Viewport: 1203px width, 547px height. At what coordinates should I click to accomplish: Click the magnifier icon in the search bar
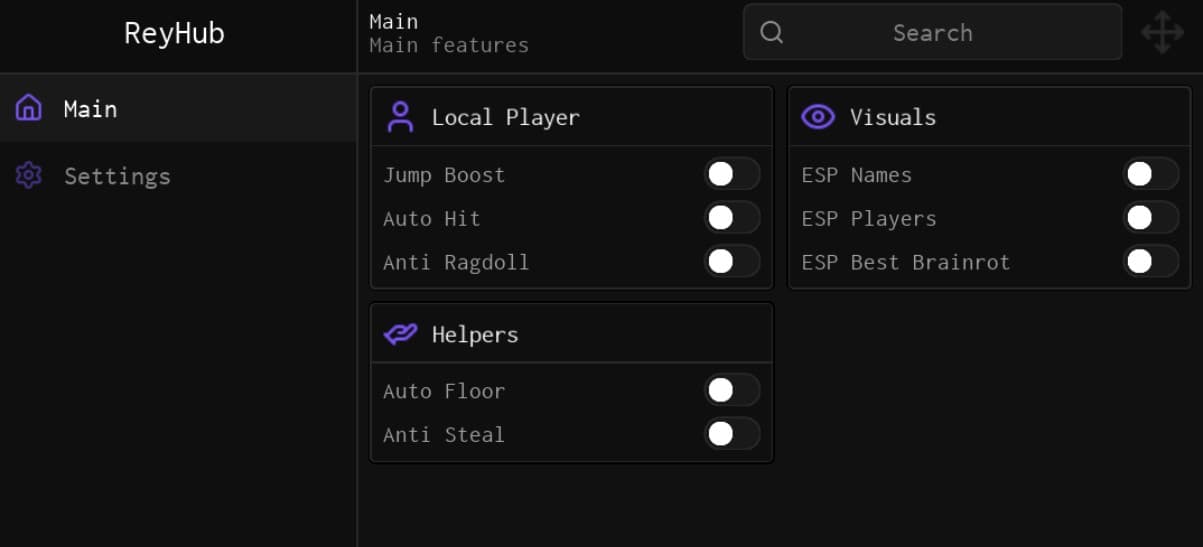771,33
